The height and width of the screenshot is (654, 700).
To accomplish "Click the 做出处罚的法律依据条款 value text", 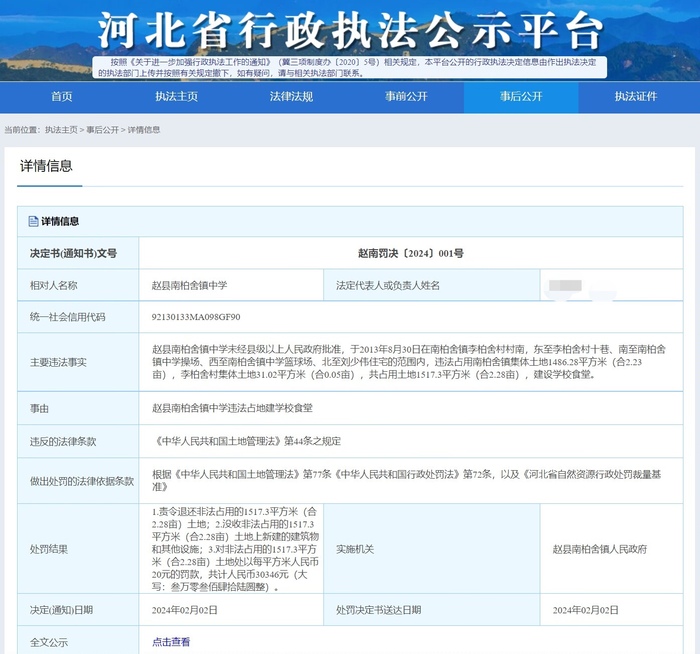I will (406, 481).
